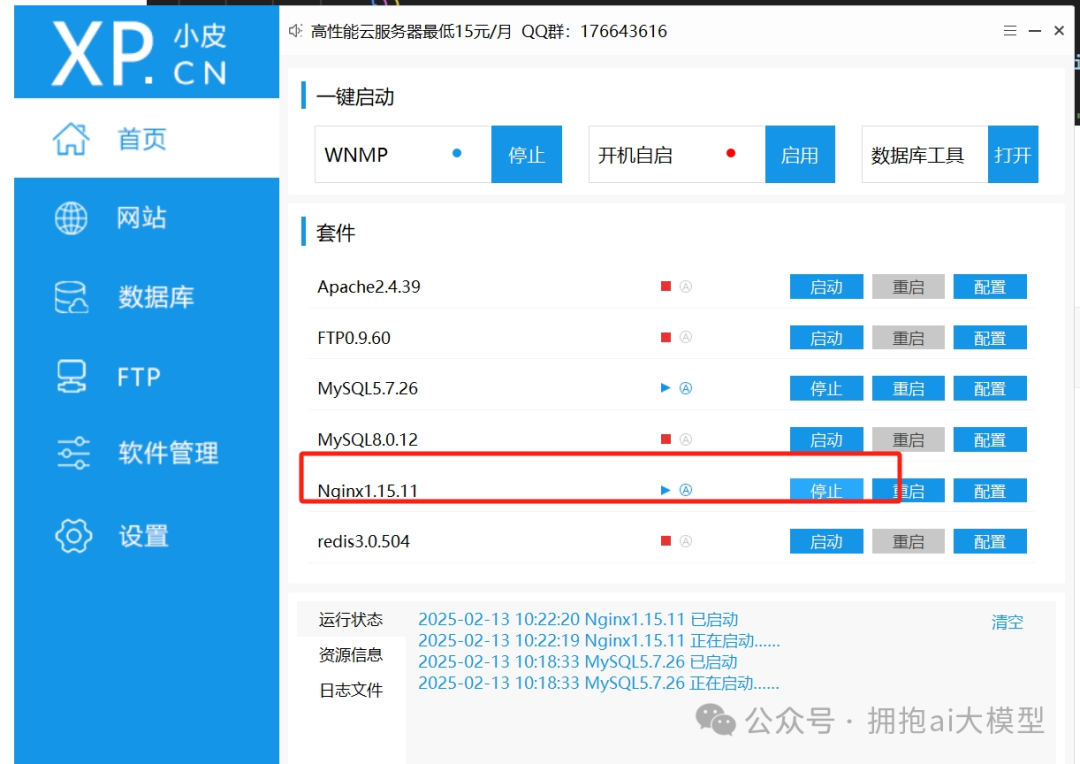Image resolution: width=1080 pixels, height=764 pixels.
Task: Enable 开机自启 with the 启用 button
Action: coord(799,155)
